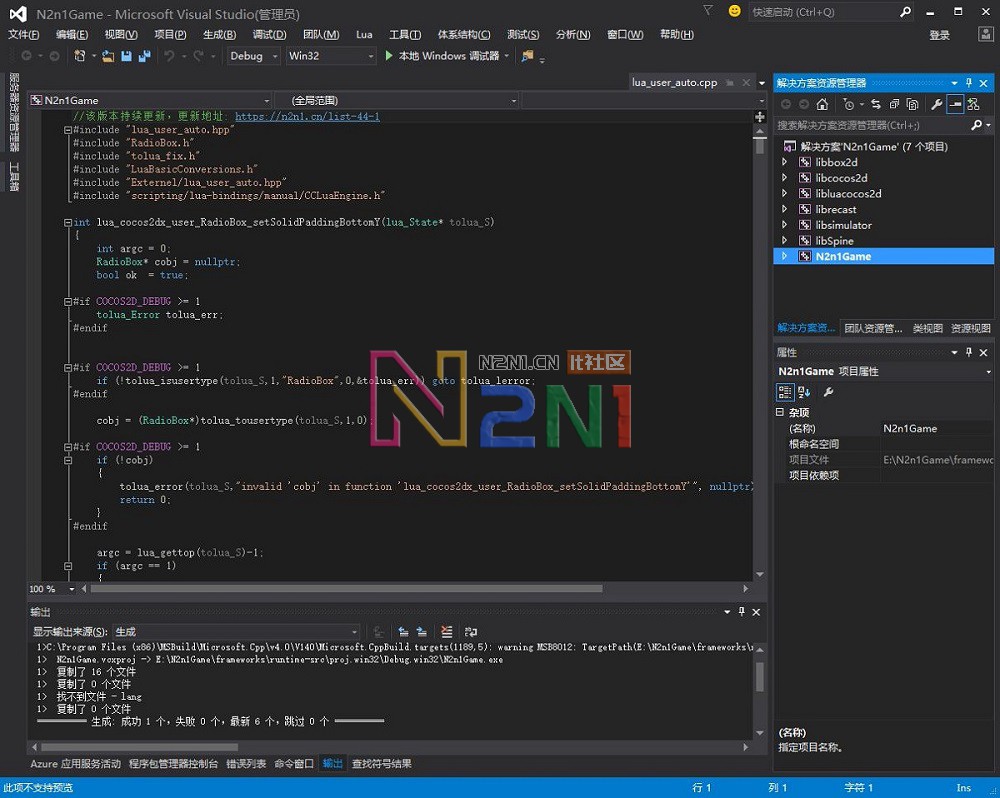The width and height of the screenshot is (1000, 798).
Task: Toggle auto-hide pin on Solution Explorer panel
Action: pyautogui.click(x=971, y=83)
